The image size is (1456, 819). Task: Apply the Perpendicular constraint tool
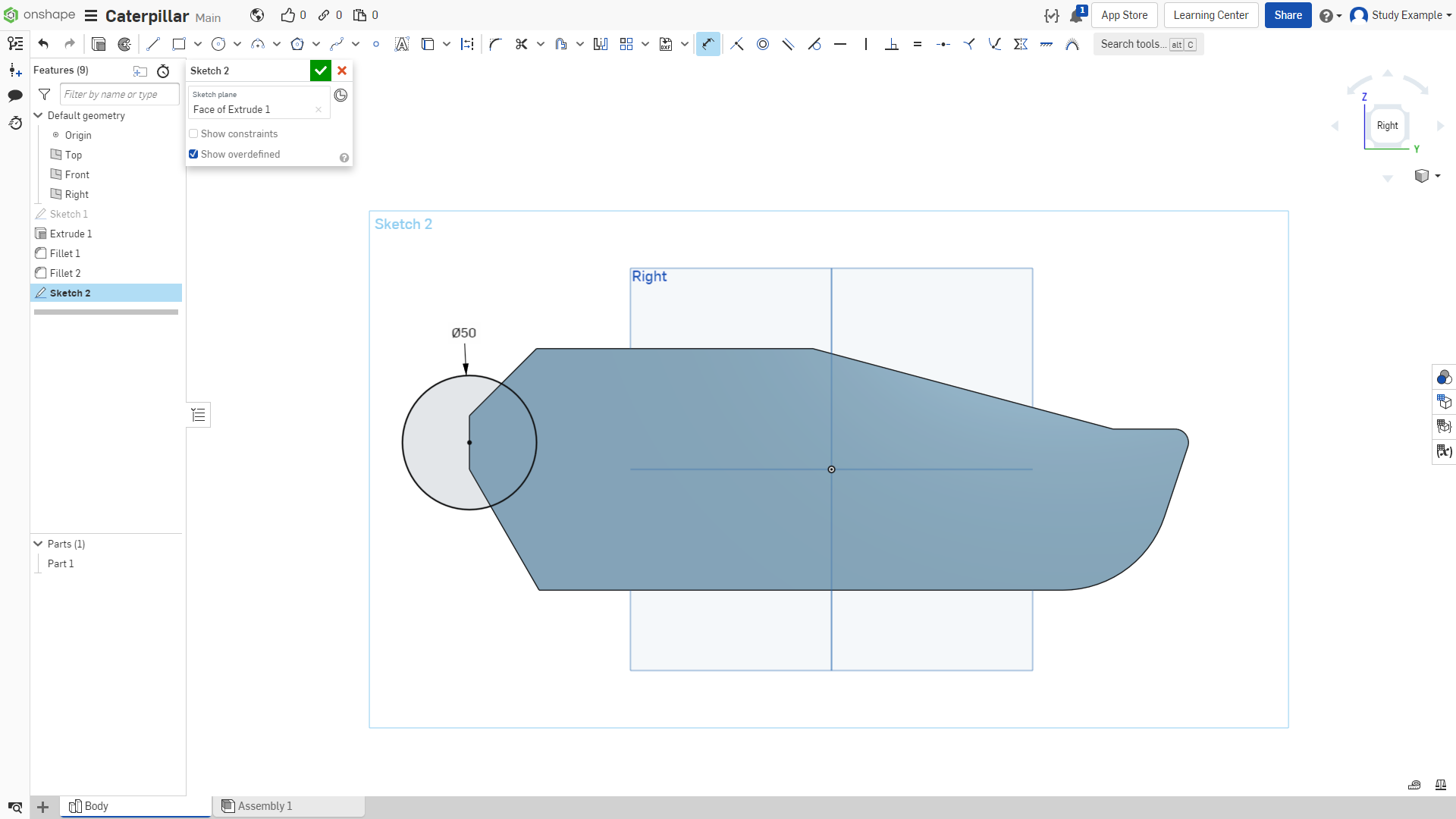click(x=892, y=44)
